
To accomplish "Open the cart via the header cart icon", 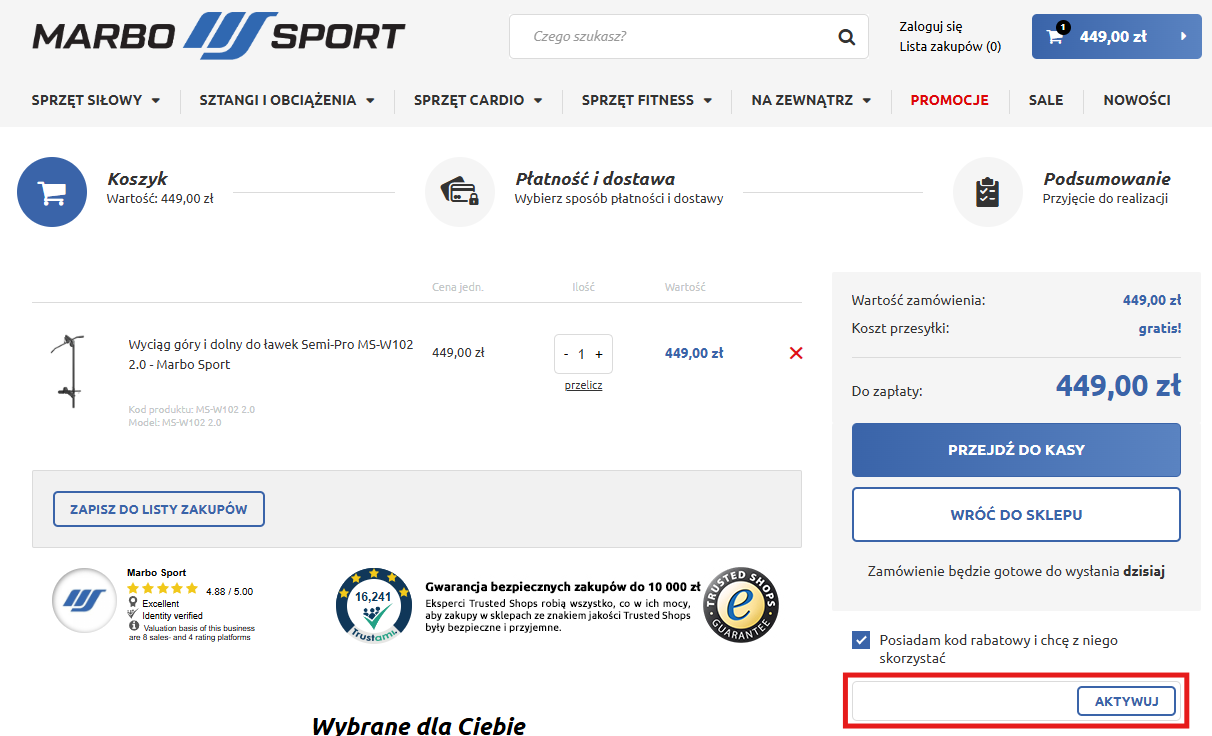I will click(1054, 36).
